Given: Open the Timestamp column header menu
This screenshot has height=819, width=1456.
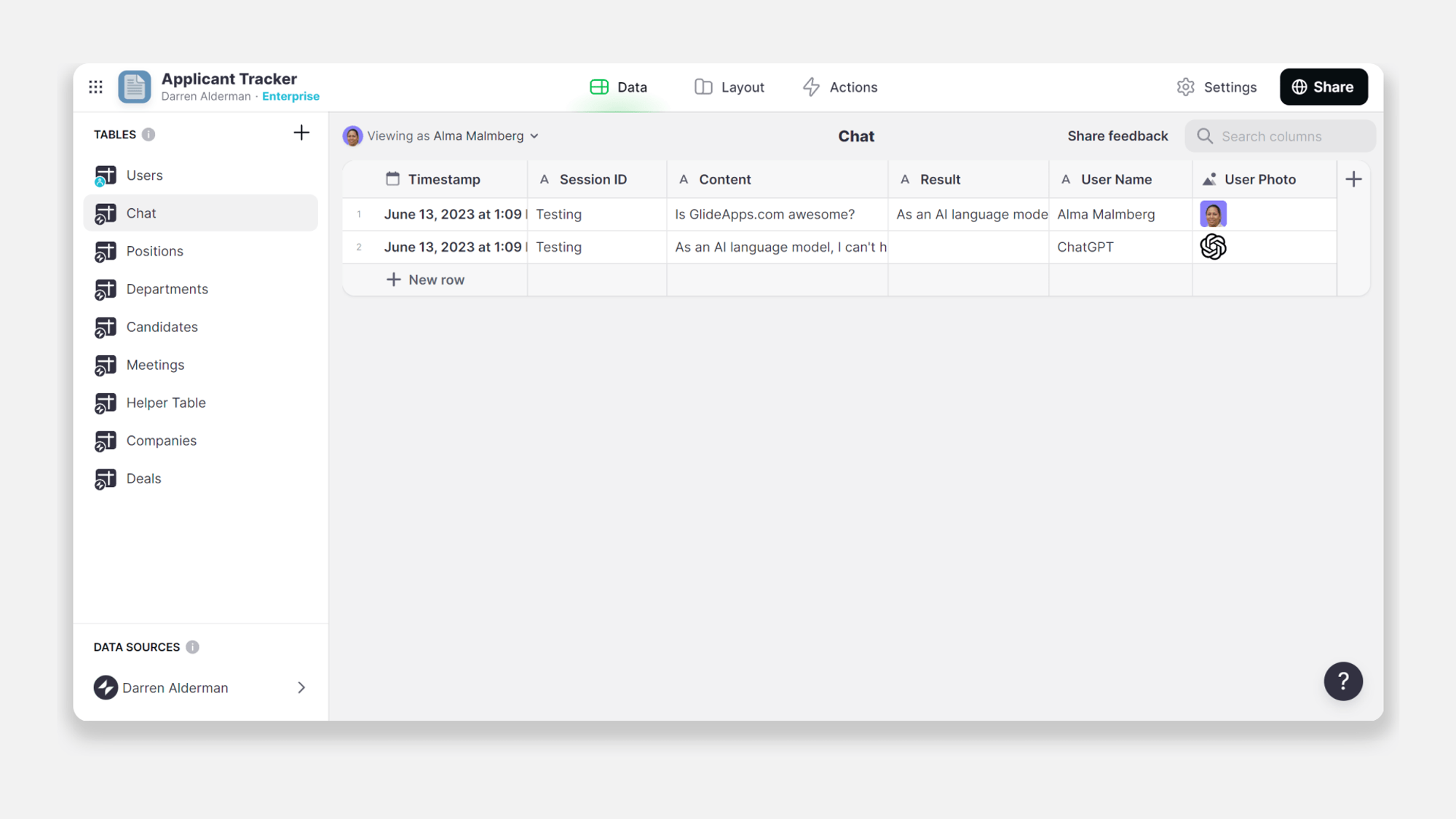Looking at the screenshot, I should 443,179.
